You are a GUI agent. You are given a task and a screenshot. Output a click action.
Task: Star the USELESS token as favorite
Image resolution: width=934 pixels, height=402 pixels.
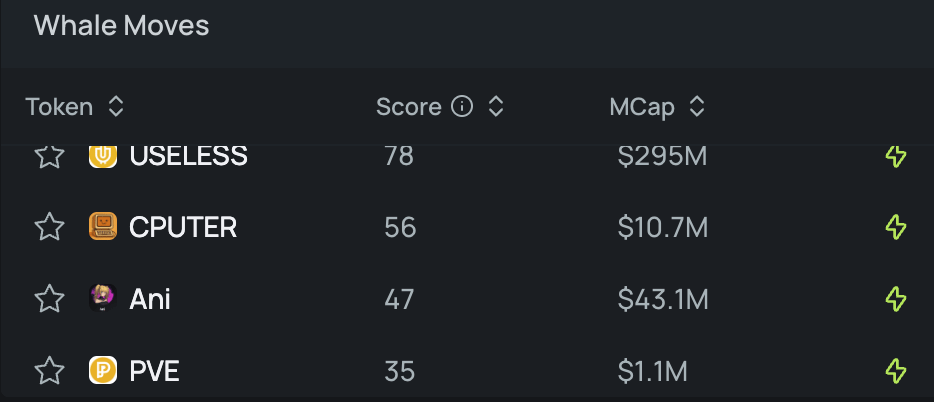[x=49, y=156]
